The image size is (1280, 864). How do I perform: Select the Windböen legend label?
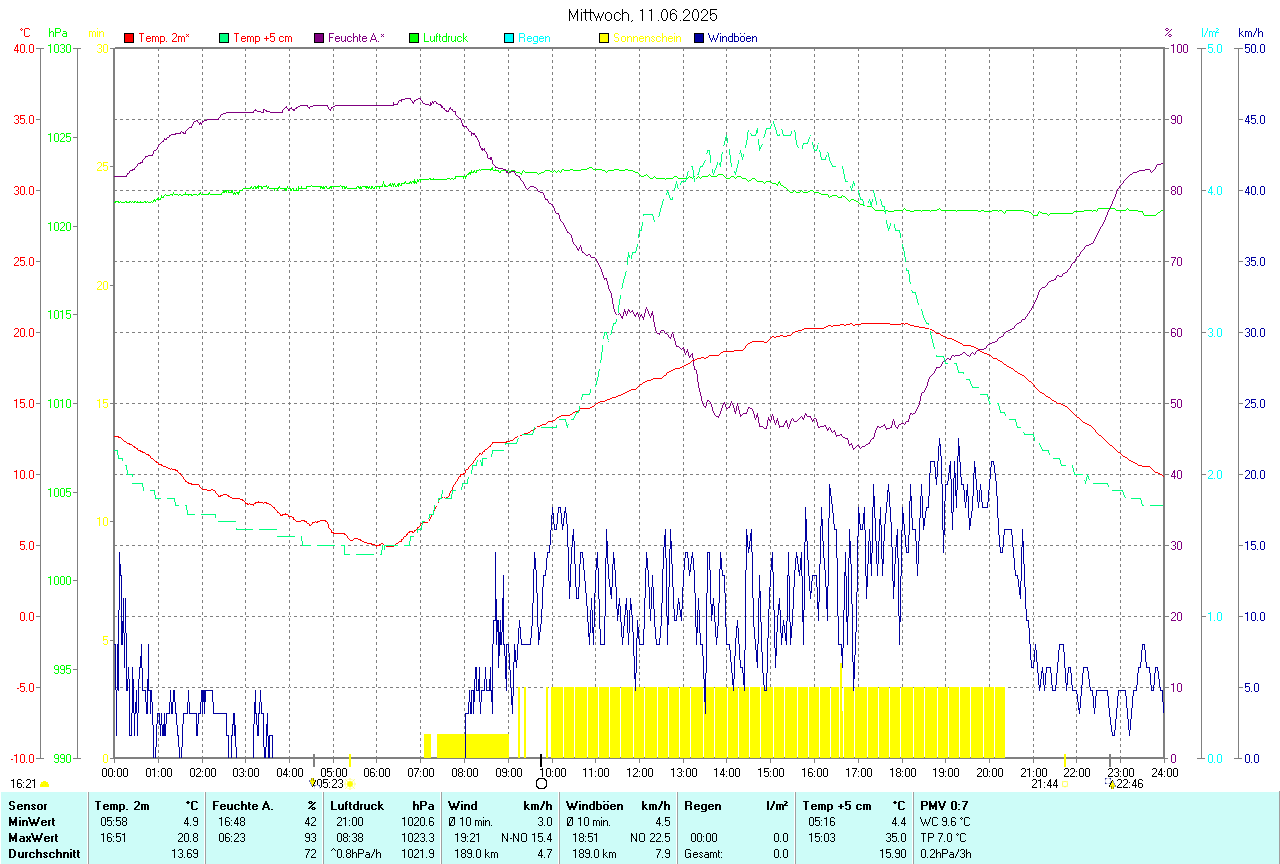(732, 38)
